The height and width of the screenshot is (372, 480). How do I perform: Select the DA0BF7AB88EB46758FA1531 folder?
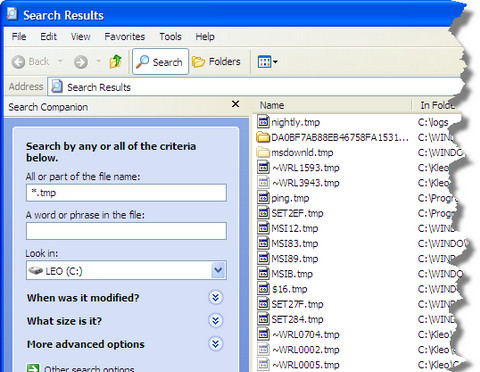[333, 137]
